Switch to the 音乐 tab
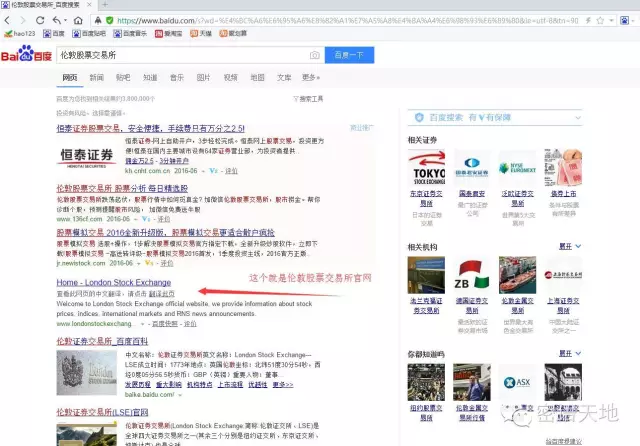This screenshot has width=640, height=446. pyautogui.click(x=177, y=78)
